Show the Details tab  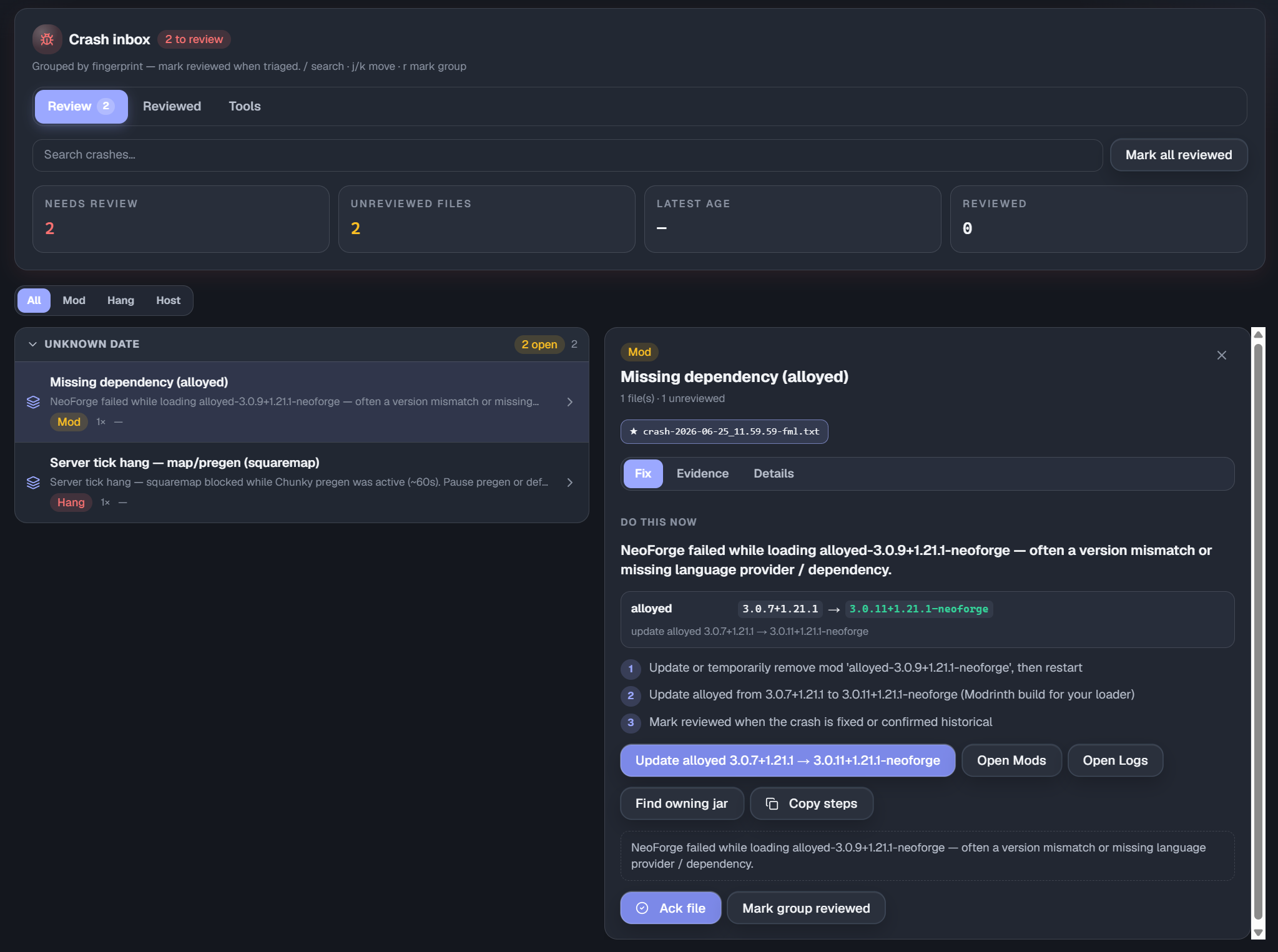pyautogui.click(x=774, y=474)
